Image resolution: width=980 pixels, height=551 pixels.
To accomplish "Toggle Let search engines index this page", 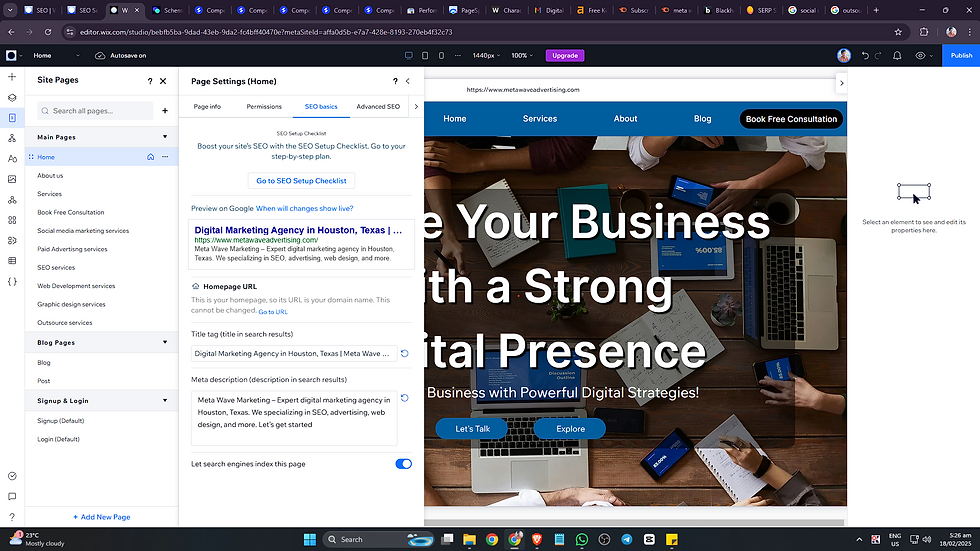I will click(x=403, y=464).
